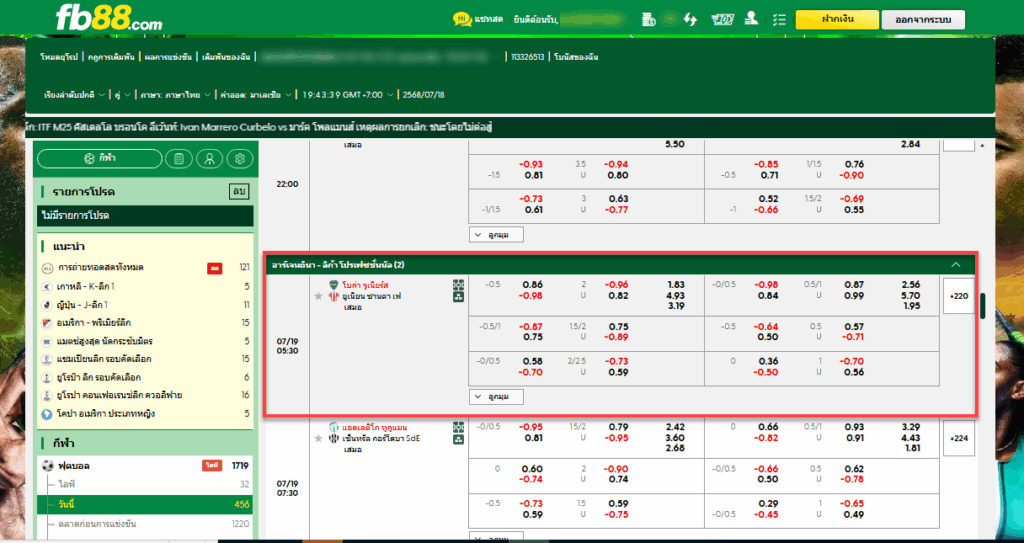
Task: Favorite the Boca Juniors match star
Action: click(319, 296)
